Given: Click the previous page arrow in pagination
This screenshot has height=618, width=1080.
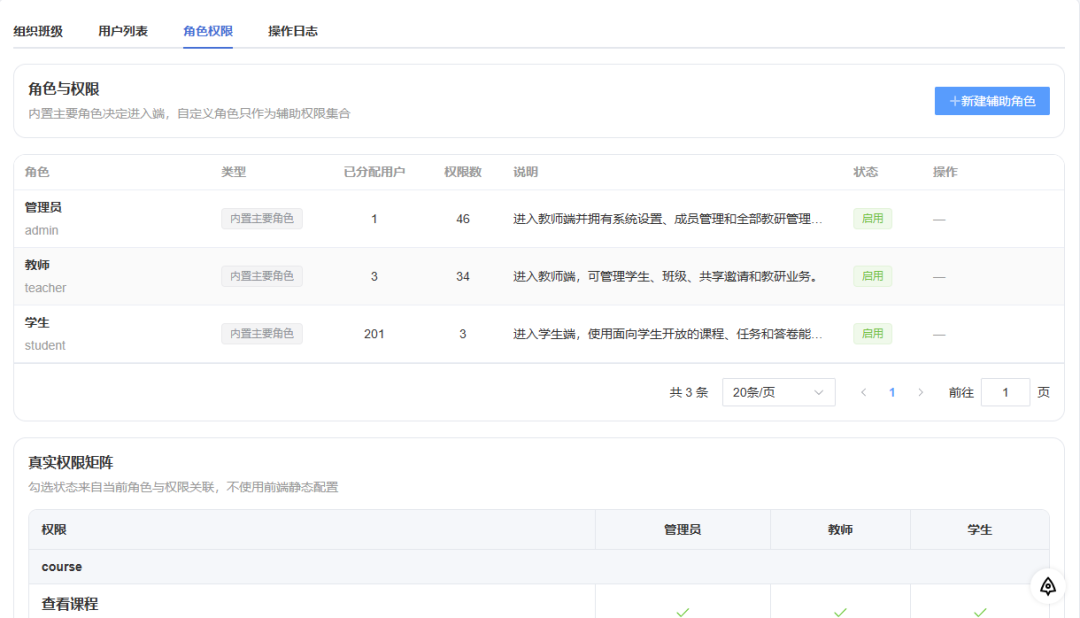Looking at the screenshot, I should click(x=863, y=393).
